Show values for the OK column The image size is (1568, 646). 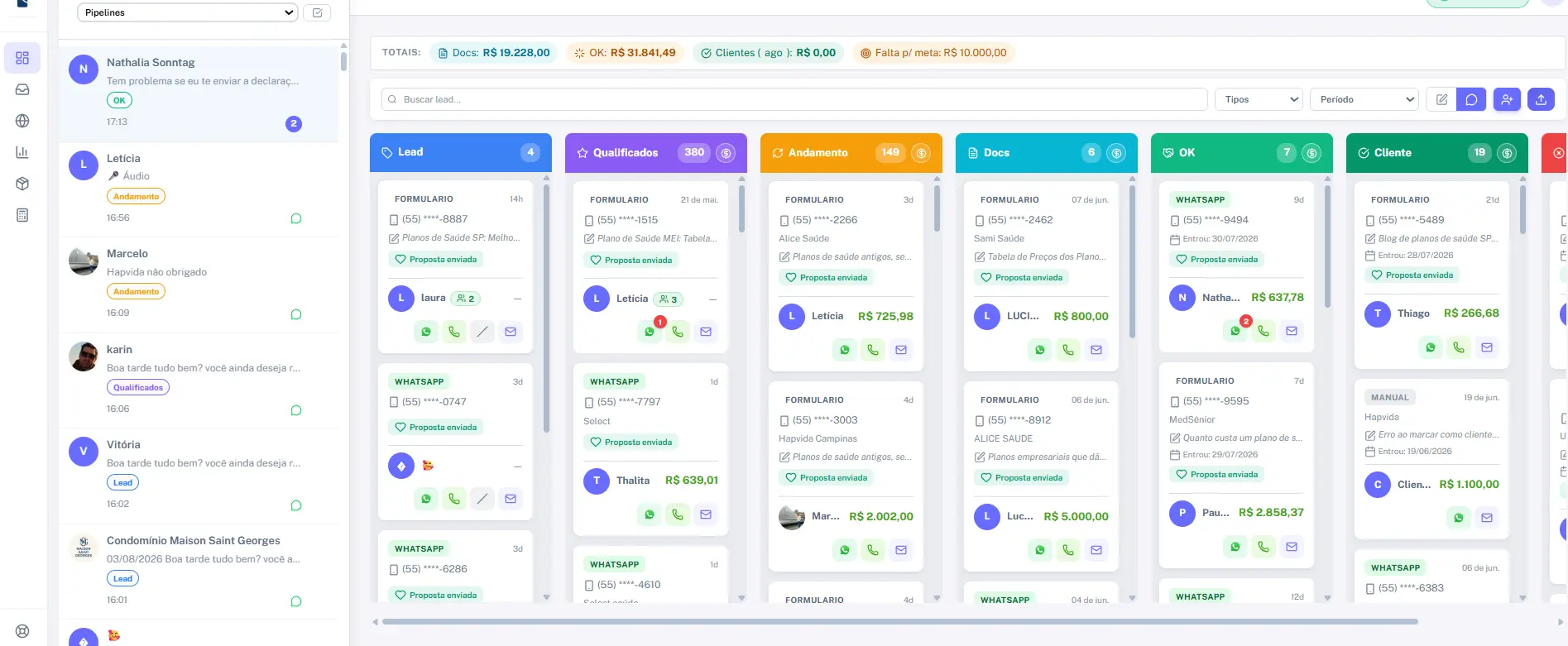(x=1311, y=153)
